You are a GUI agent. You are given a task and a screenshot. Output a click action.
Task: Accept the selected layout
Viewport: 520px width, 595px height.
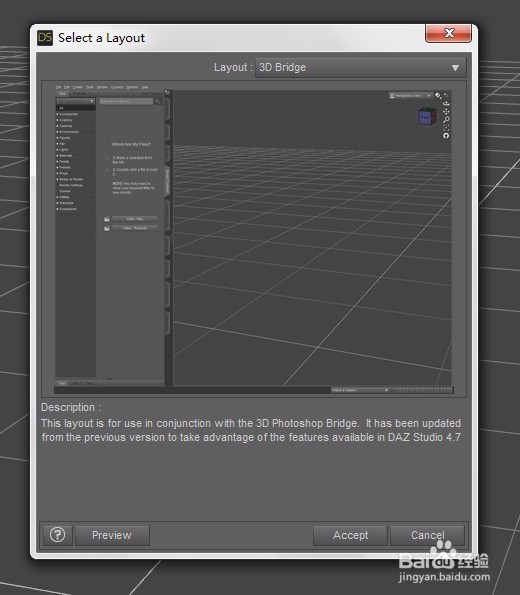pyautogui.click(x=350, y=535)
